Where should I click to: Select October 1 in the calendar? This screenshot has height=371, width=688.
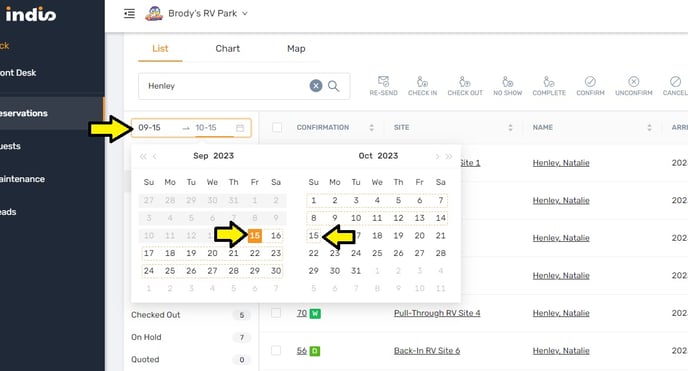click(x=313, y=200)
